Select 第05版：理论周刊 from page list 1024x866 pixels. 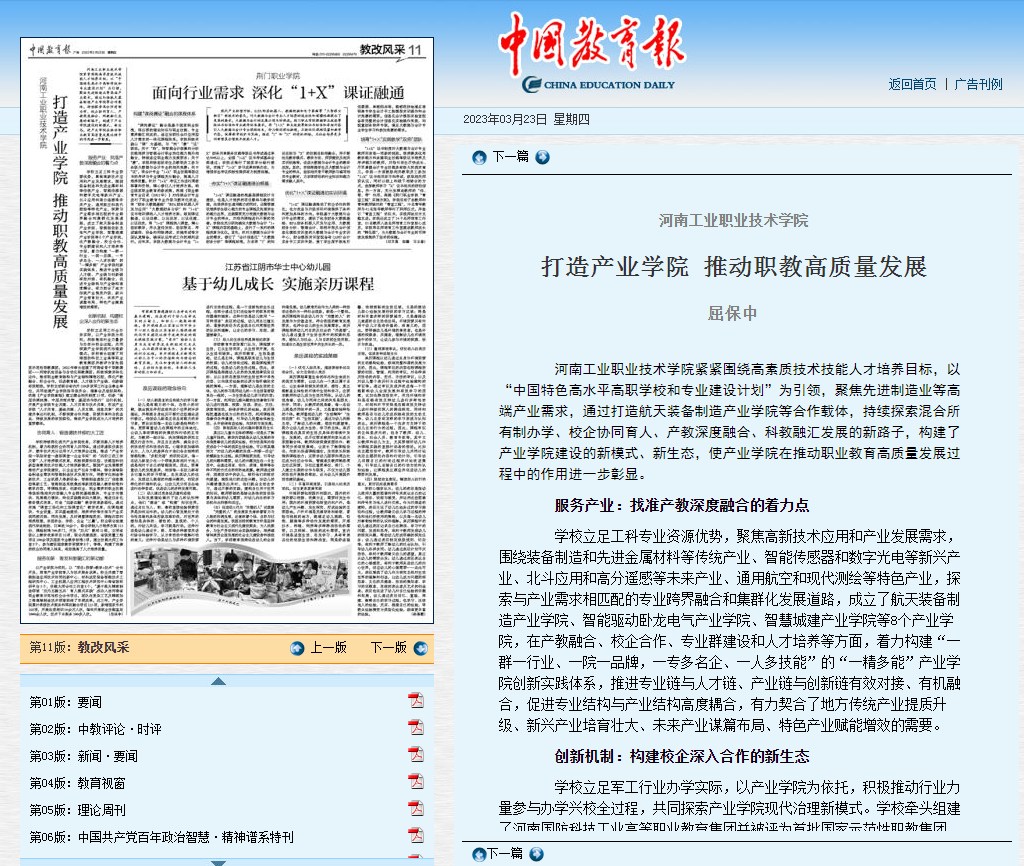78,810
